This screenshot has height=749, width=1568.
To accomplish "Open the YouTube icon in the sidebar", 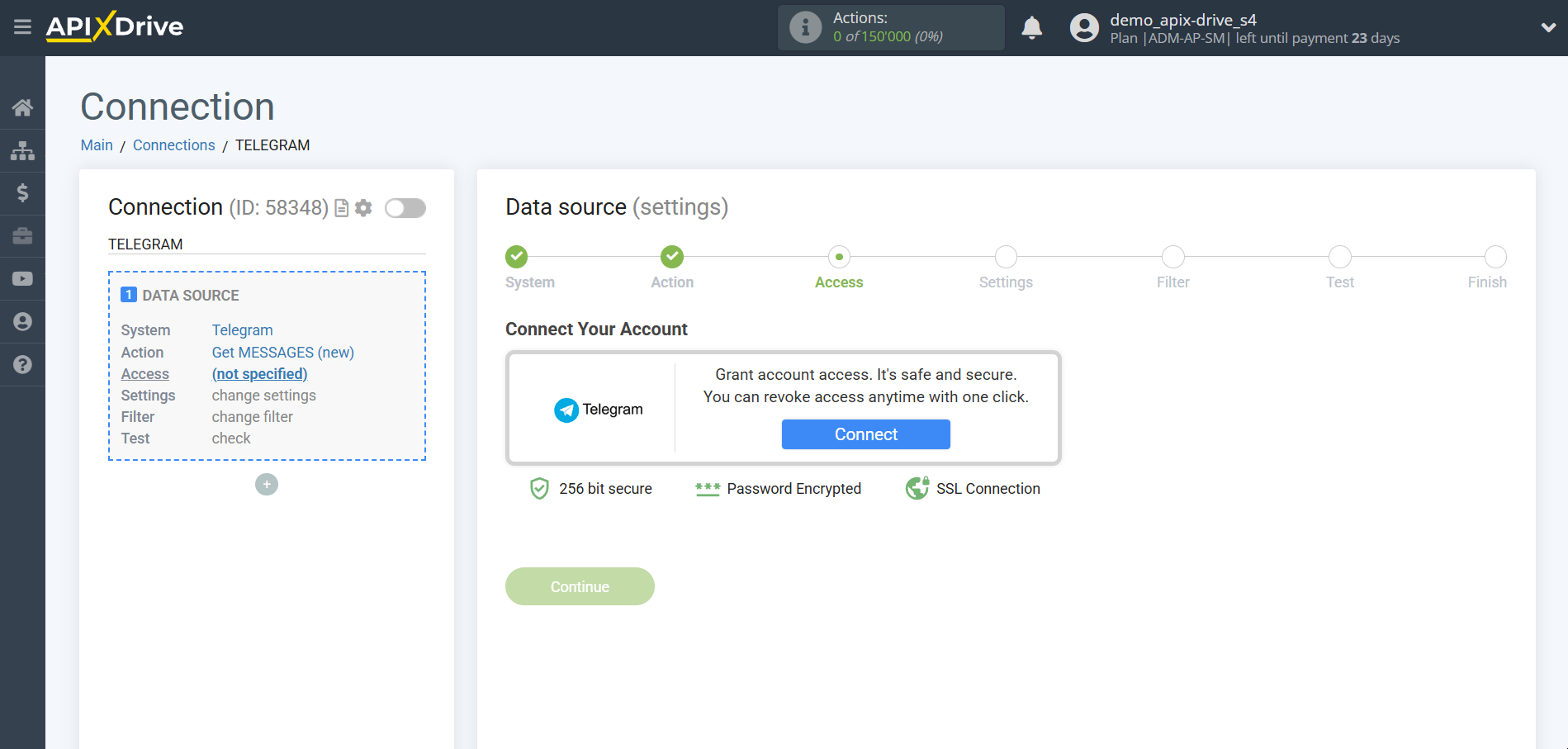I will (22, 278).
